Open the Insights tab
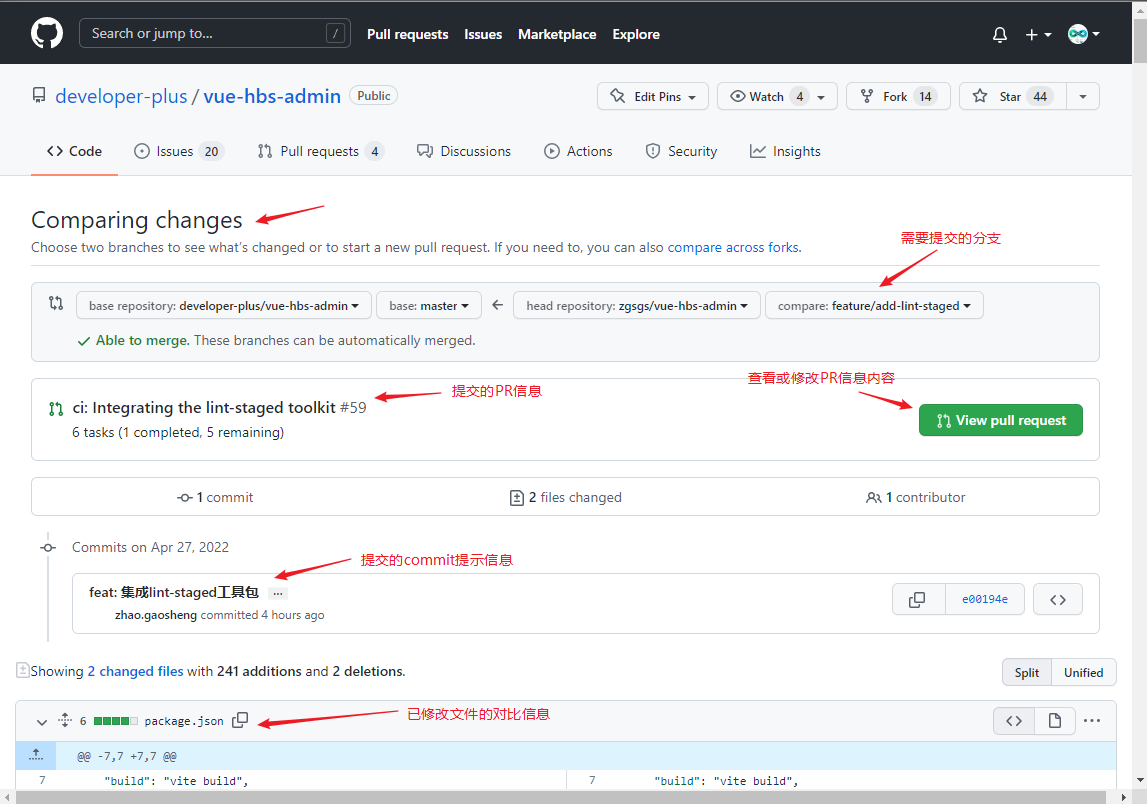Image resolution: width=1147 pixels, height=804 pixels. point(785,151)
